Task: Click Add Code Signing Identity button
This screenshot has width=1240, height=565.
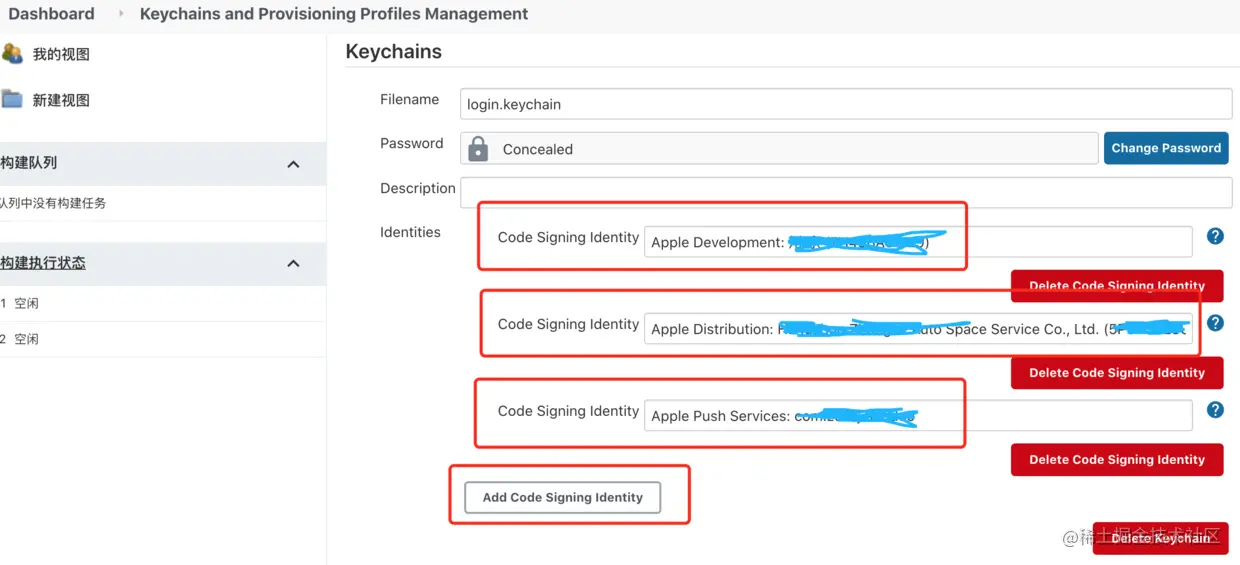Action: (562, 497)
